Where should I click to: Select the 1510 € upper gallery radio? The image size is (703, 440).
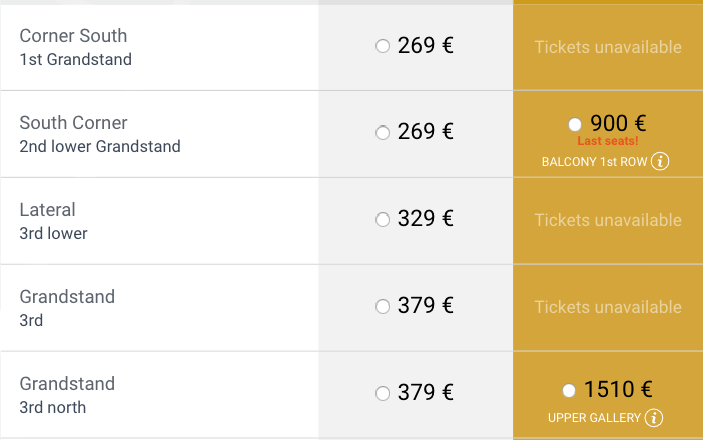coord(569,390)
